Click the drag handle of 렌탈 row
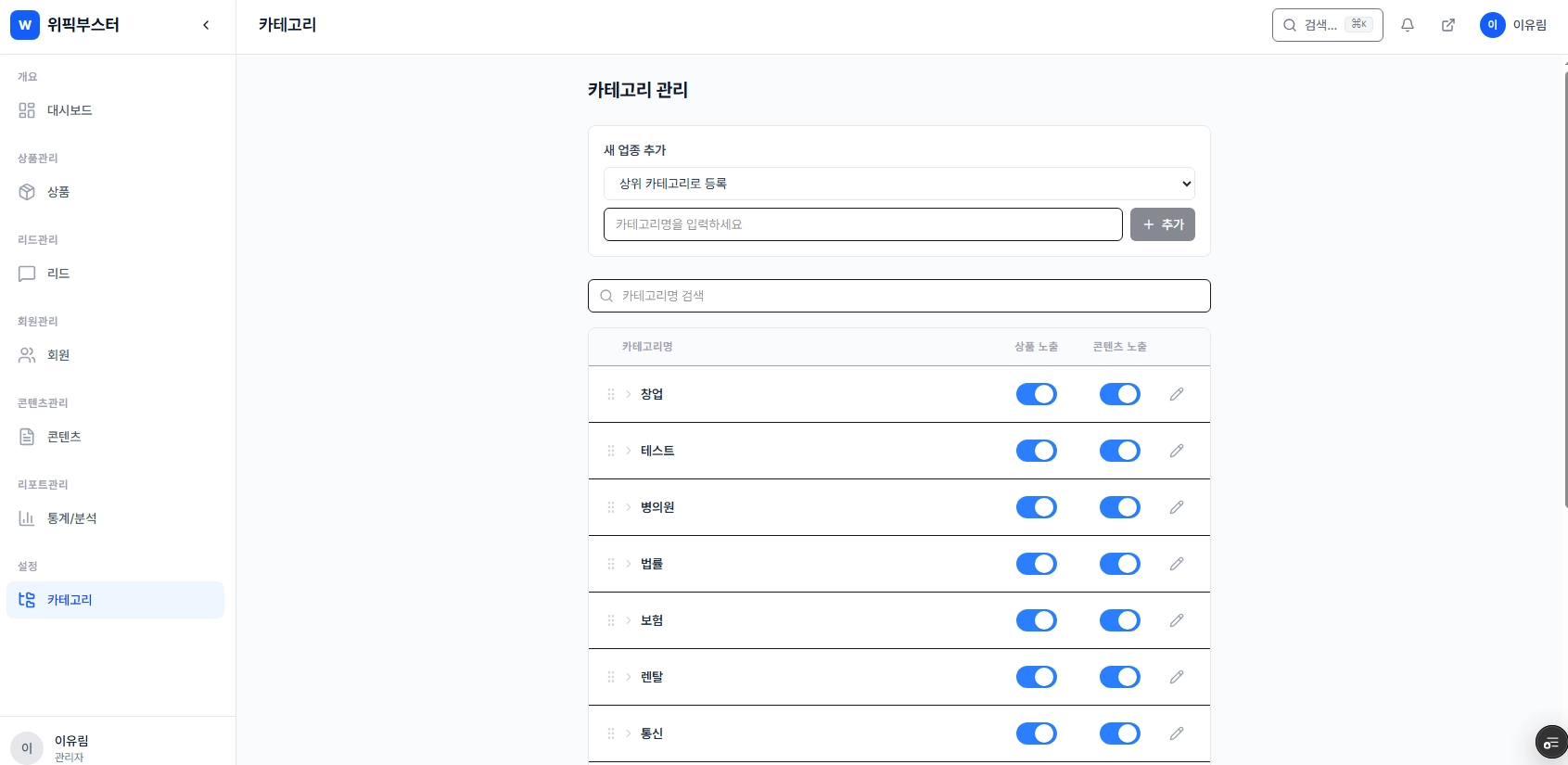Viewport: 1568px width, 765px height. point(611,677)
